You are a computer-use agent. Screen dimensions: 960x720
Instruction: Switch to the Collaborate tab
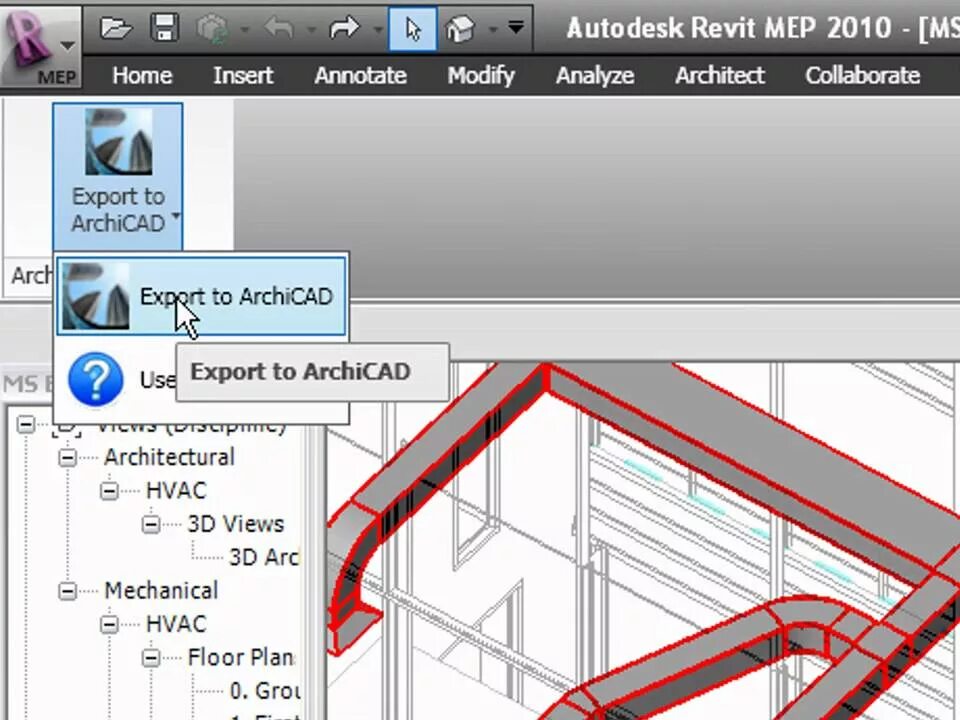coord(863,75)
